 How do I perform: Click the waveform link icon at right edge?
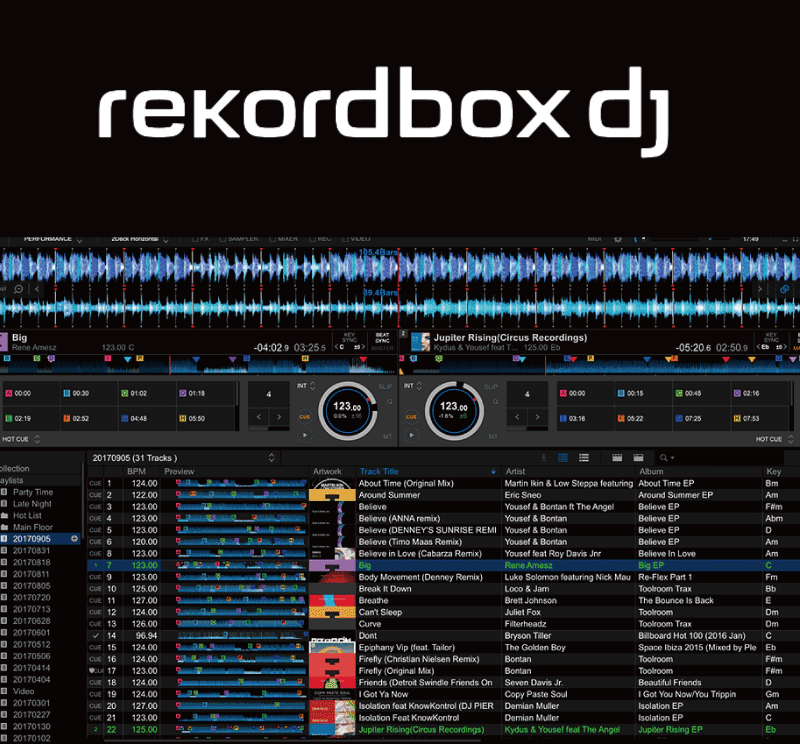pyautogui.click(x=785, y=289)
